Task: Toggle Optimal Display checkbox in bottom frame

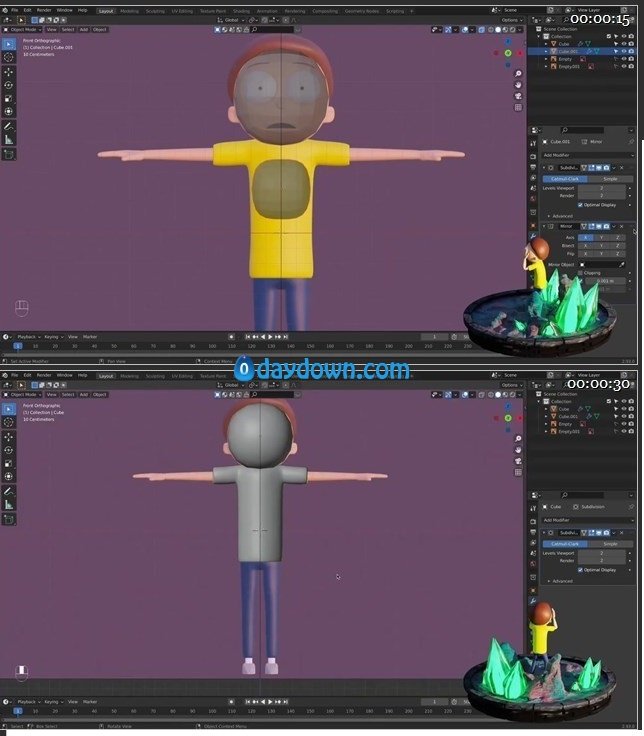Action: [x=581, y=570]
